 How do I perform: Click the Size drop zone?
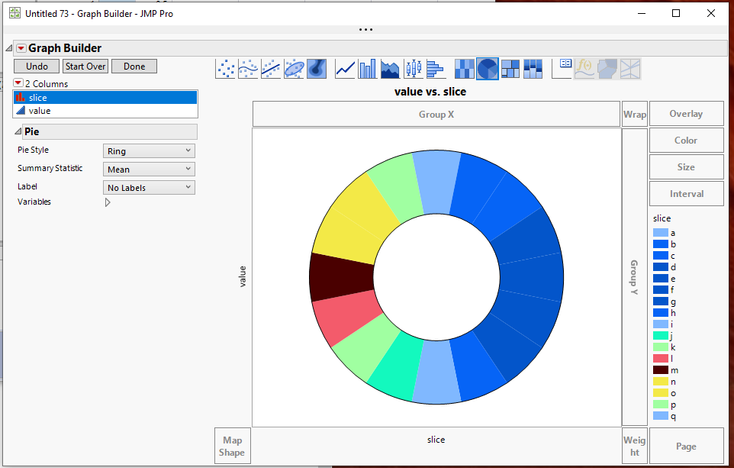pyautogui.click(x=686, y=167)
